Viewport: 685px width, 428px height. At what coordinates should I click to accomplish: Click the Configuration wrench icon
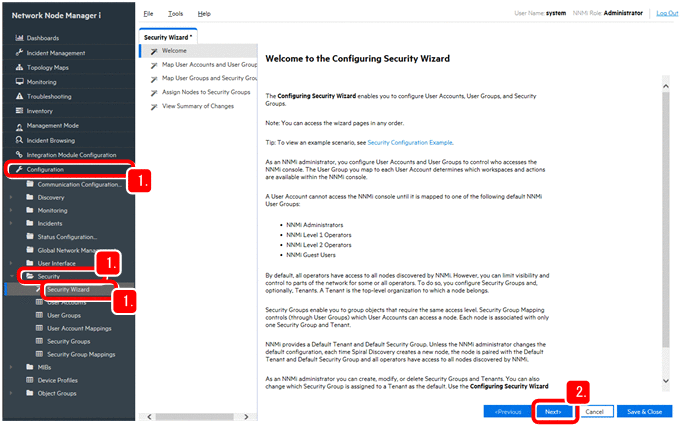tap(19, 169)
